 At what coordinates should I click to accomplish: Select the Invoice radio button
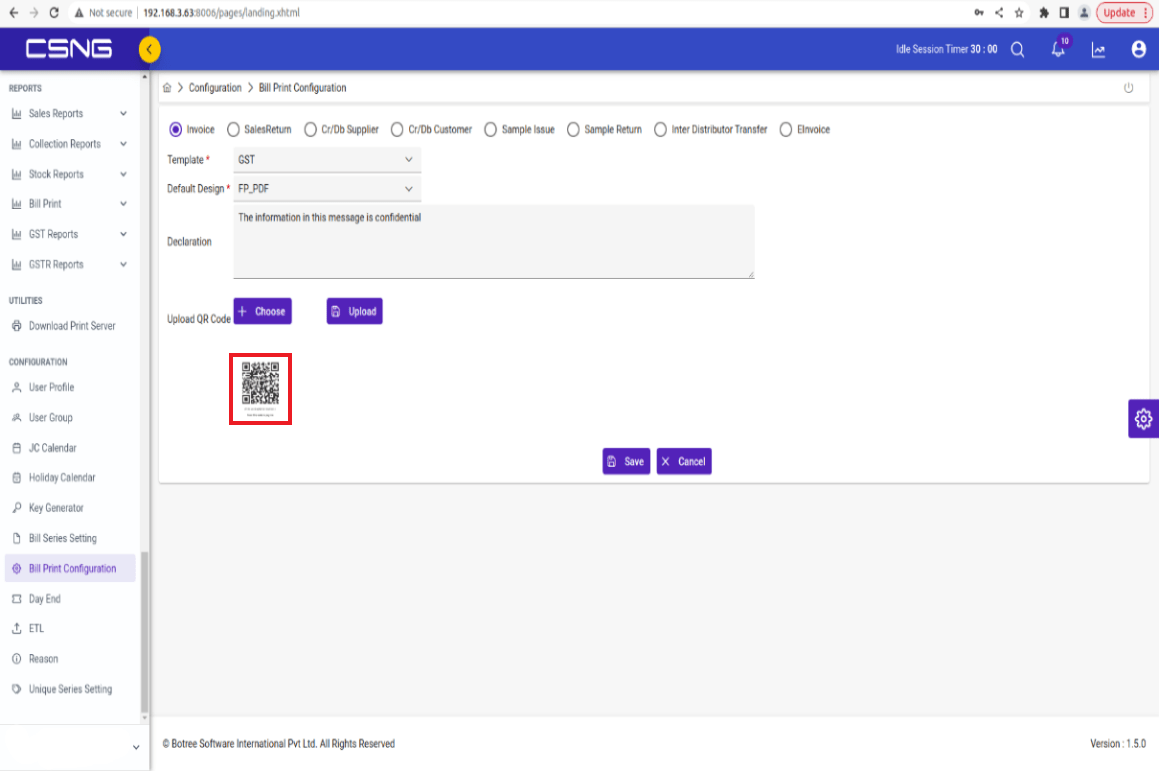coord(176,129)
